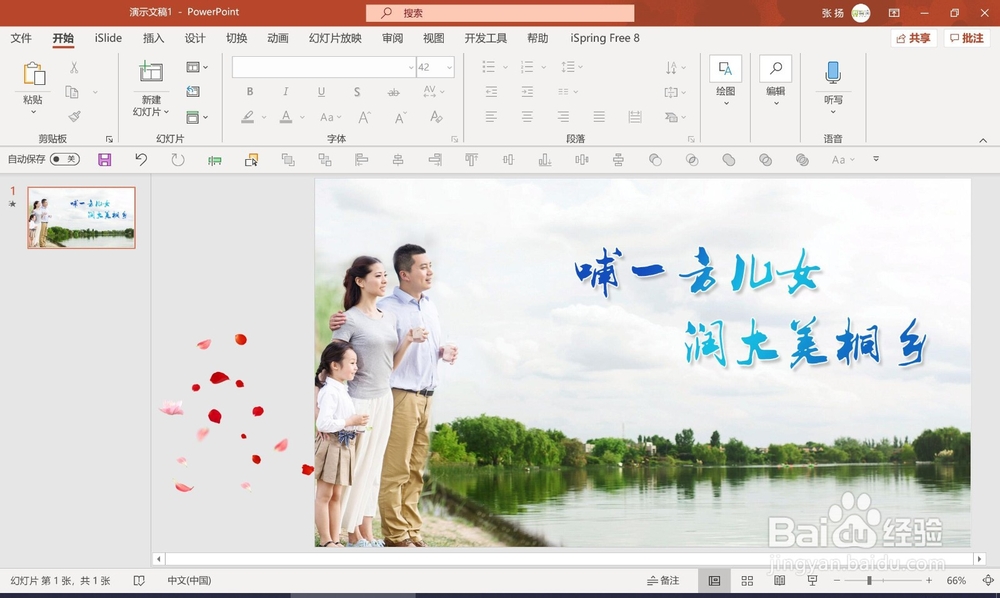
Task: Open the font name combo box
Action: [324, 67]
